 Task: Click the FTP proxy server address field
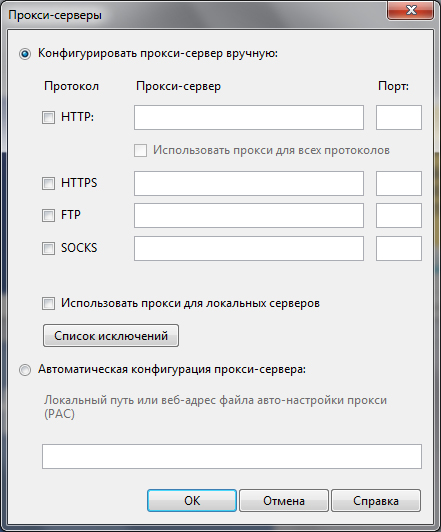tap(249, 215)
